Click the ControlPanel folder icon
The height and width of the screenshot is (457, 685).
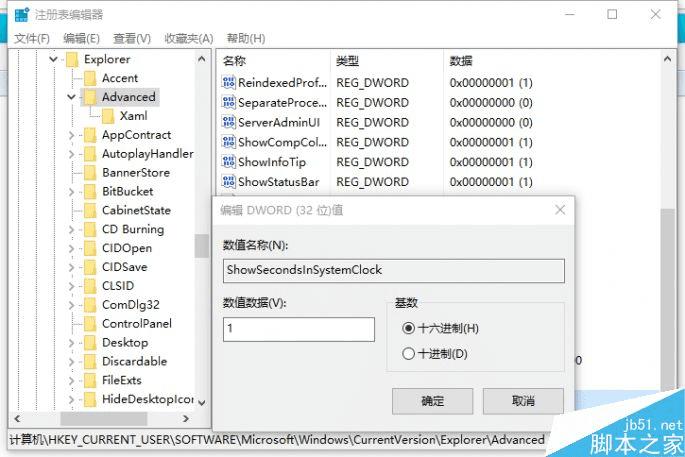90,324
